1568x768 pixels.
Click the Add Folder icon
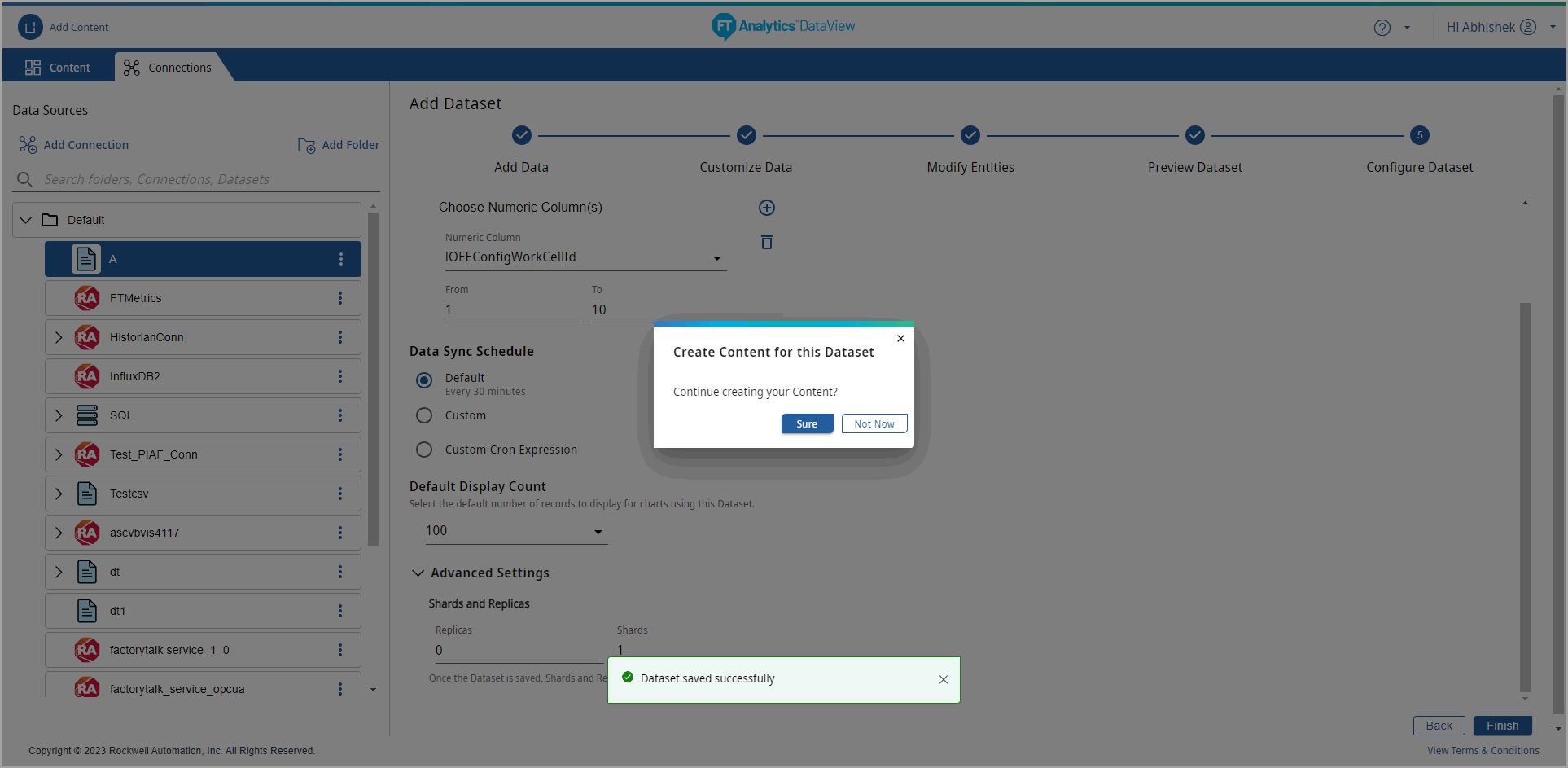[306, 145]
